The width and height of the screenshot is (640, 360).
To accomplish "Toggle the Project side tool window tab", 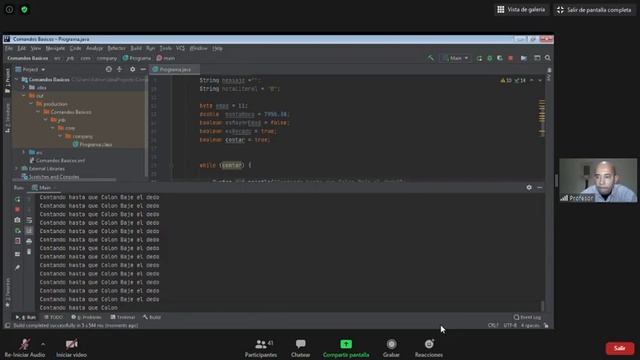I will tap(7, 81).
